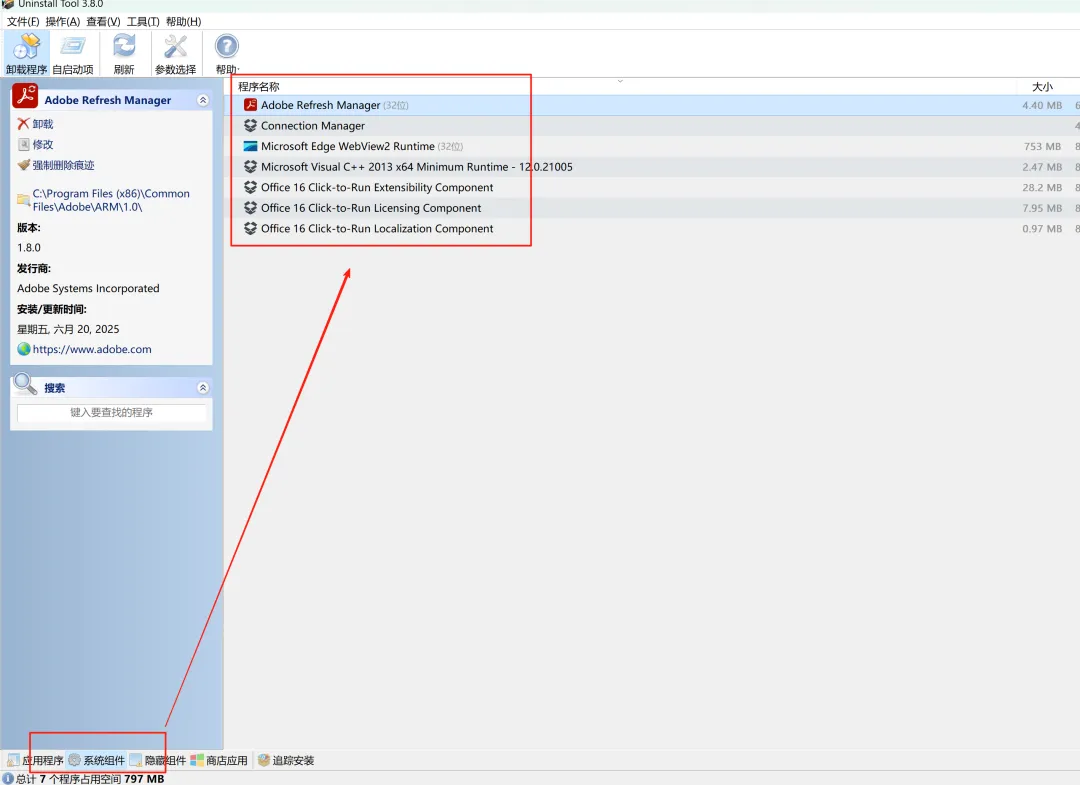The width and height of the screenshot is (1080, 785).
Task: Click the status bar text 797 MB
Action: pyautogui.click(x=144, y=779)
